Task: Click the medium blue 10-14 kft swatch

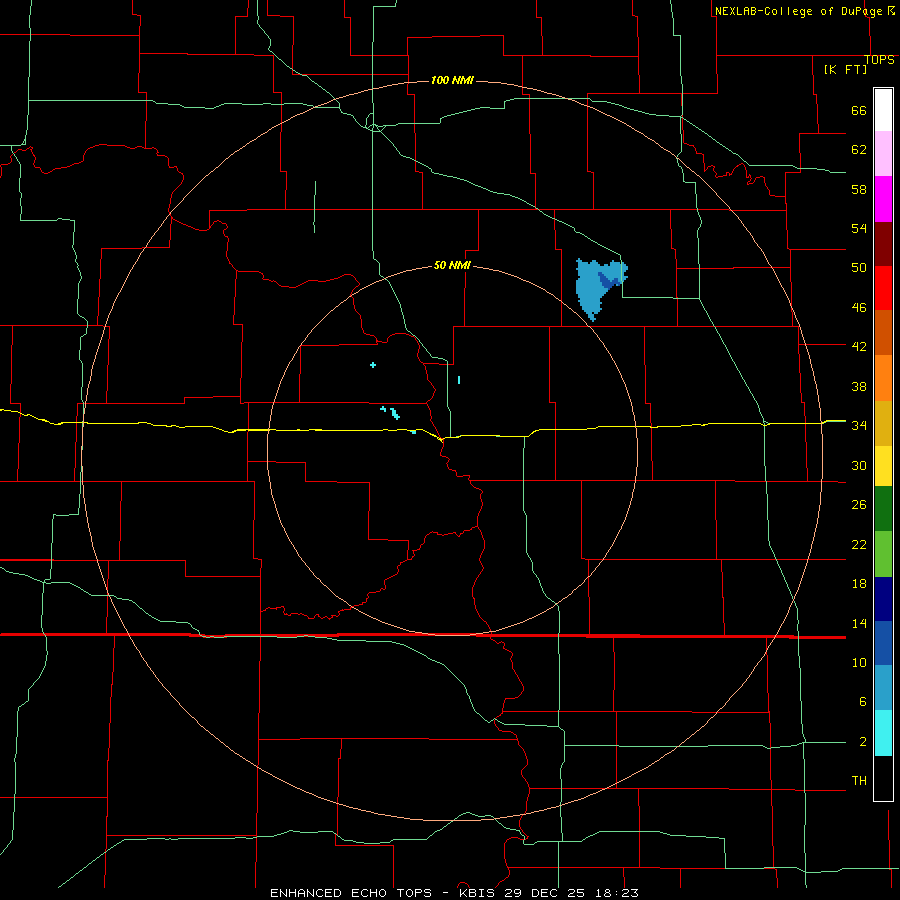Action: click(883, 643)
